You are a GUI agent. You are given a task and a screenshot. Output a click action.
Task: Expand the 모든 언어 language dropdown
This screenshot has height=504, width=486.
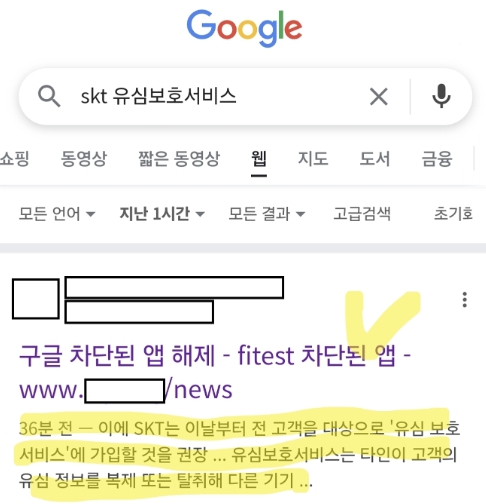(x=57, y=214)
